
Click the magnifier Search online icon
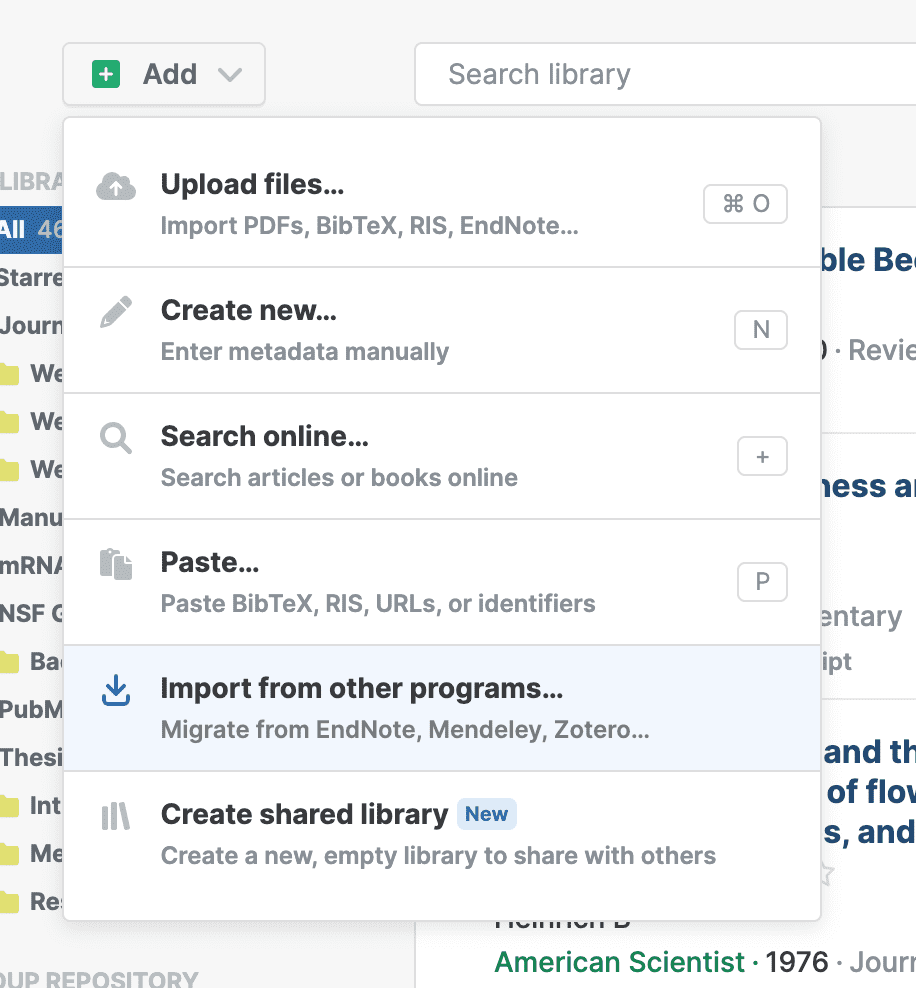(116, 439)
